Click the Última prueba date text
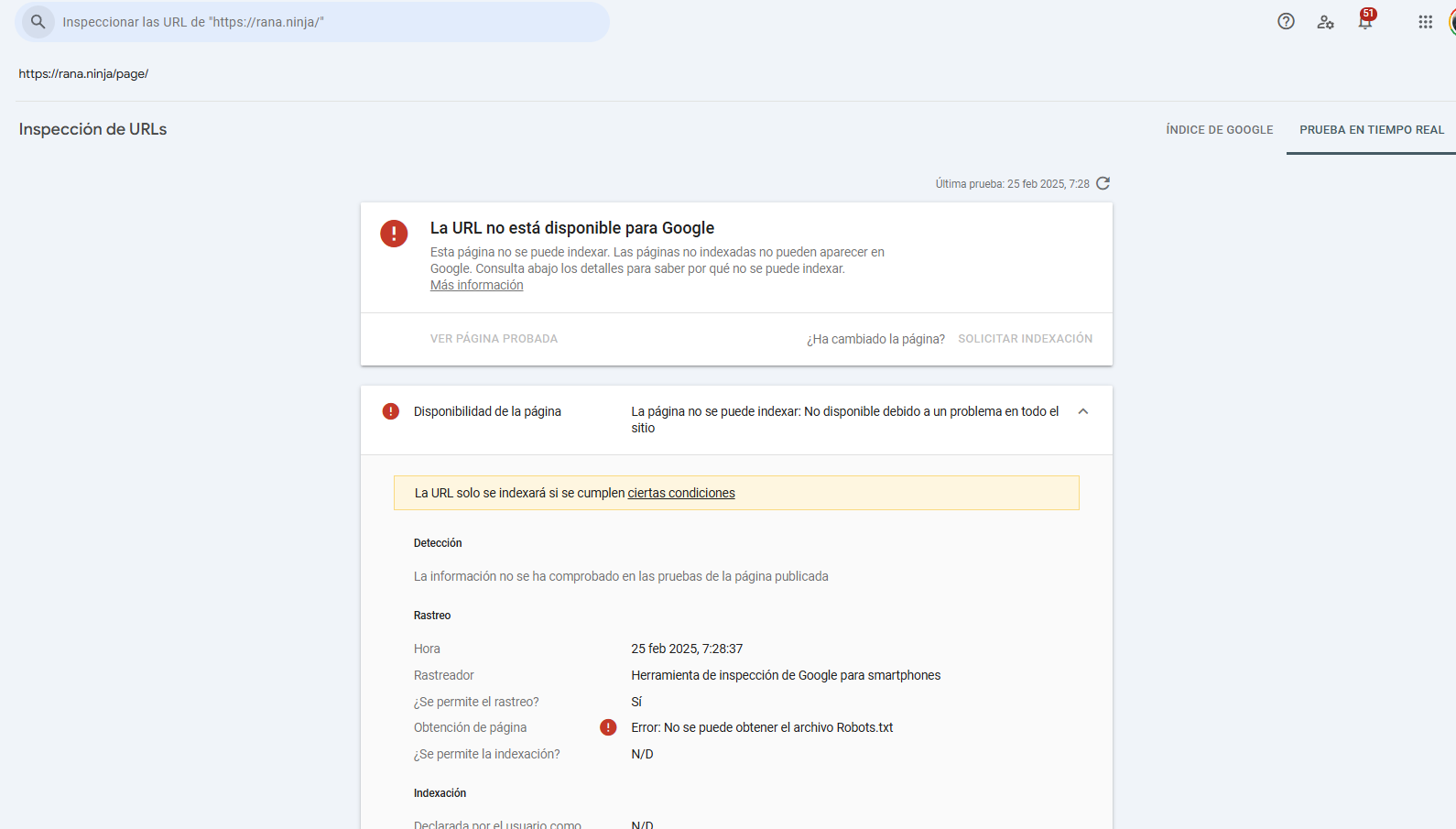Screen dimensions: 1456x829 tap(1012, 184)
